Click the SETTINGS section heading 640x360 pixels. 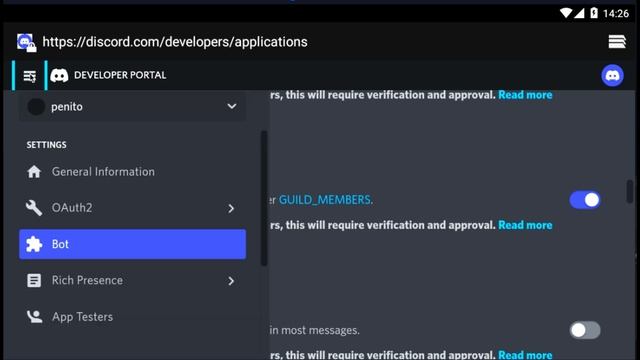[x=47, y=145]
